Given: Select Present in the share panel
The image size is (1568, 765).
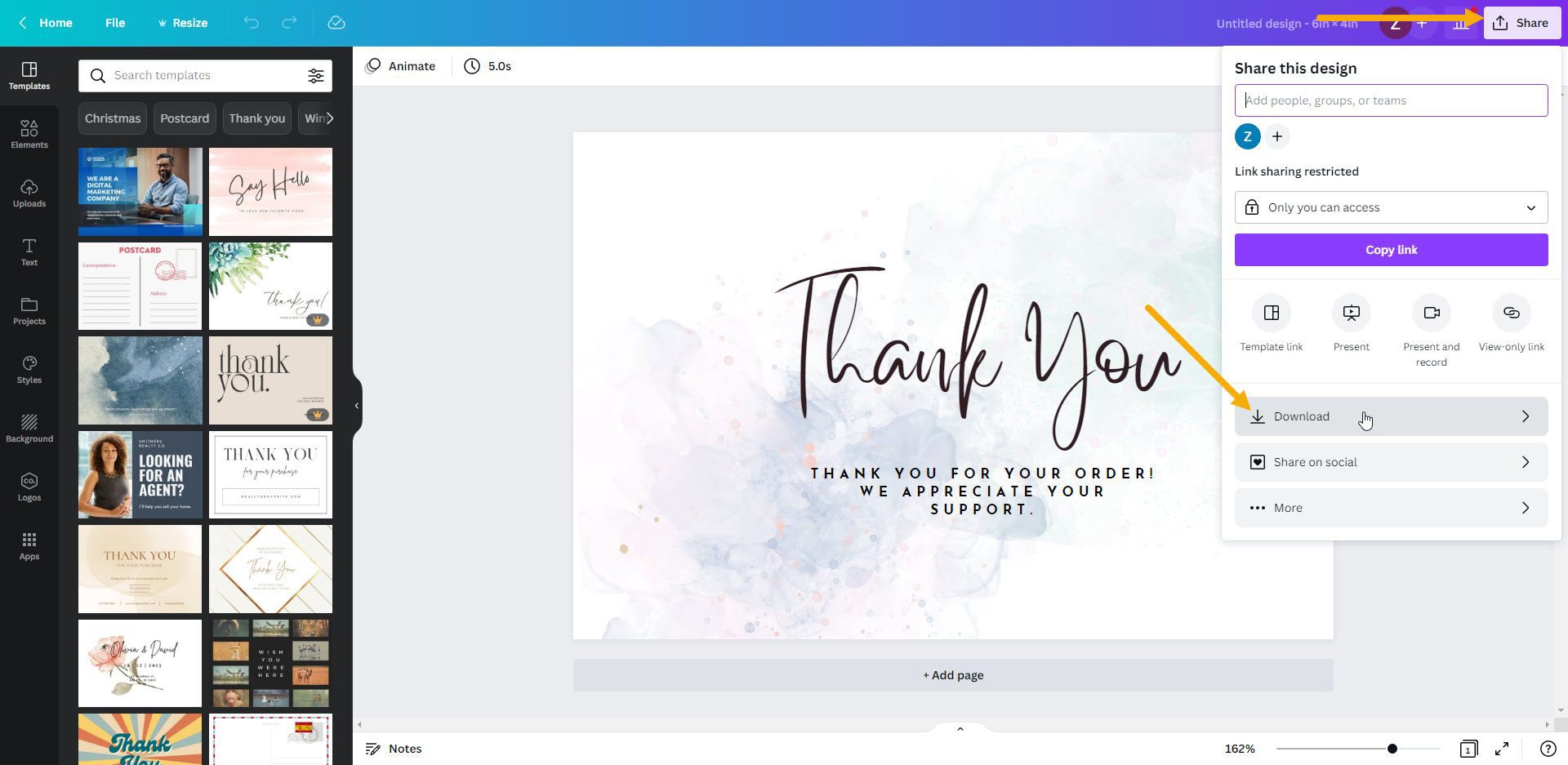Looking at the screenshot, I should tap(1351, 322).
